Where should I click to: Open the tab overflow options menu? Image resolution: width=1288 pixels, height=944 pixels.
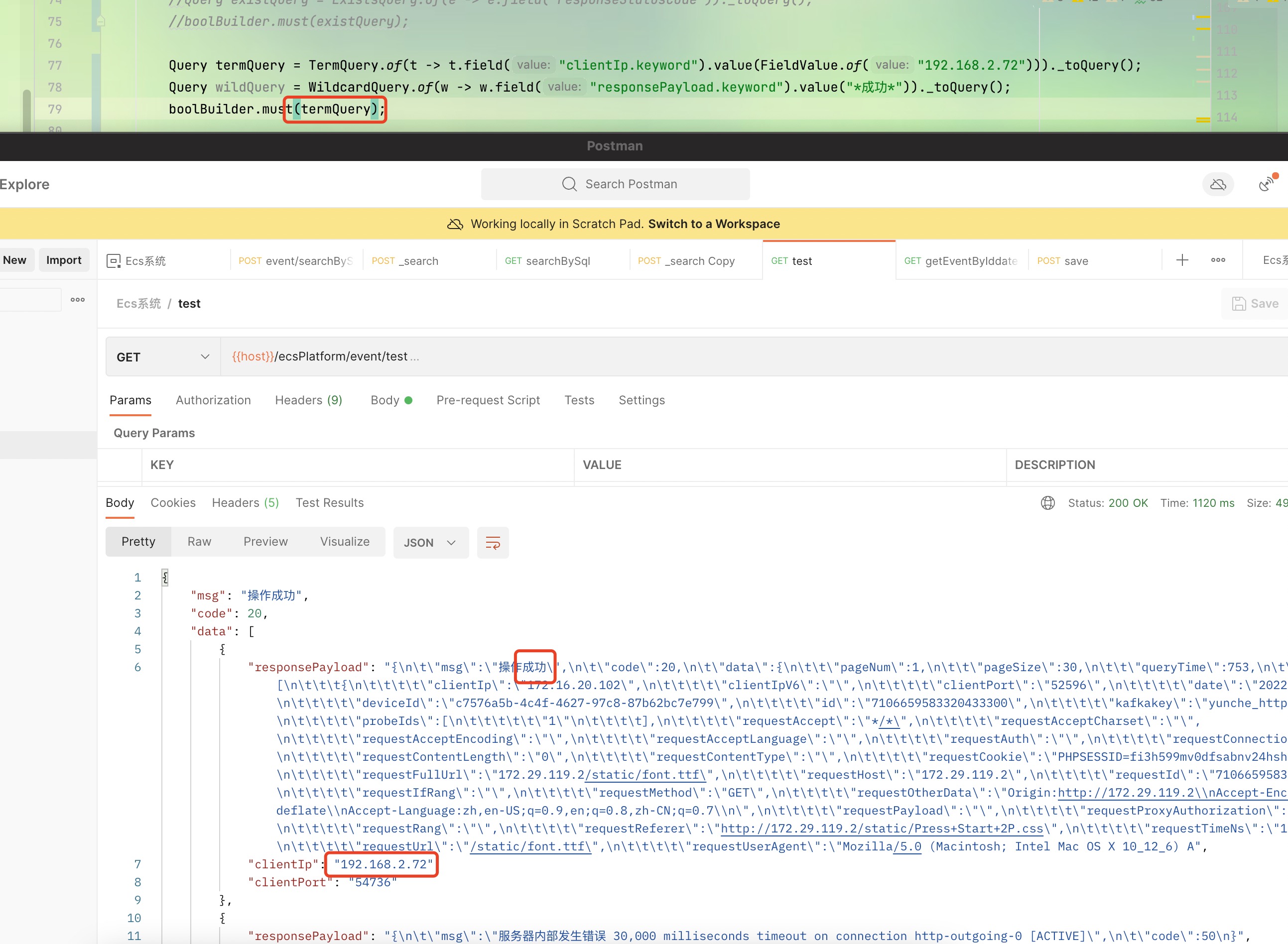[x=1218, y=260]
